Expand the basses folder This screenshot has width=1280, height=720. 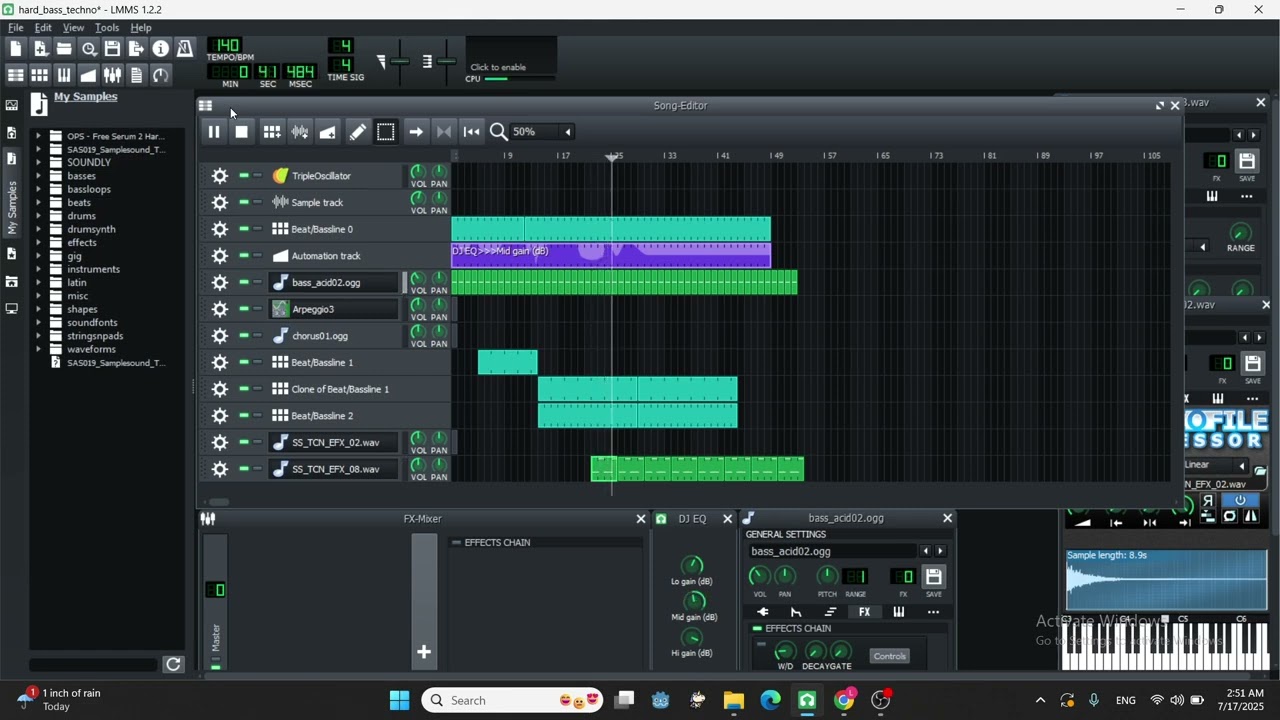tap(39, 176)
